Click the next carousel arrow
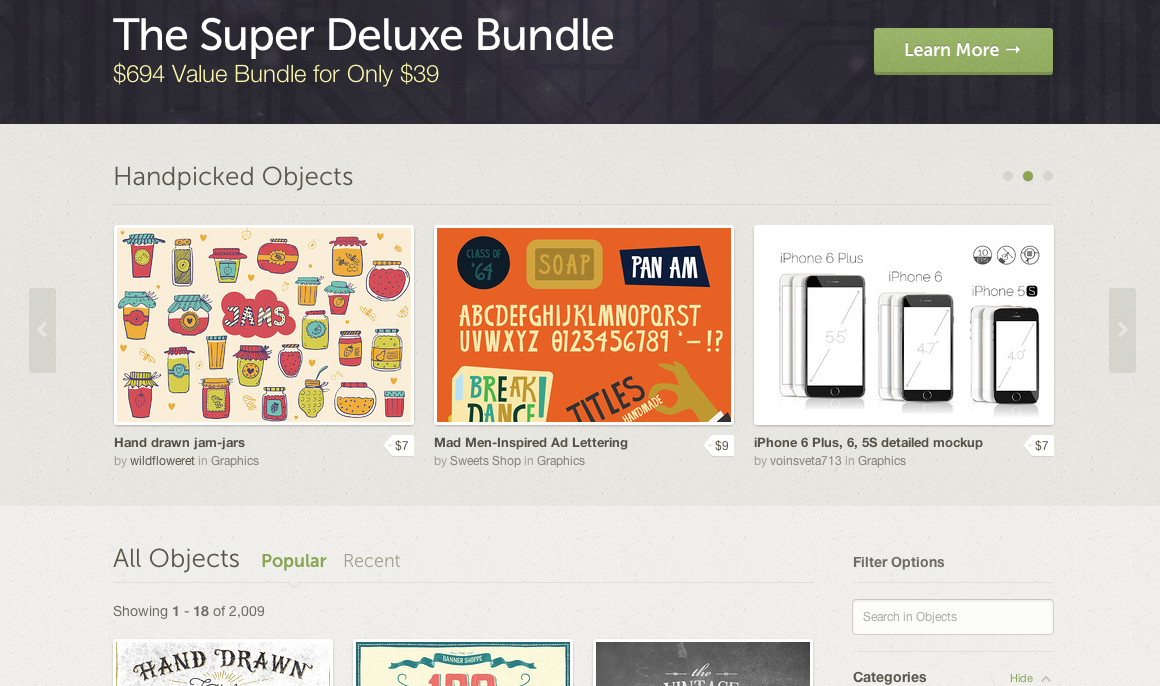This screenshot has height=686, width=1160. pyautogui.click(x=1122, y=330)
